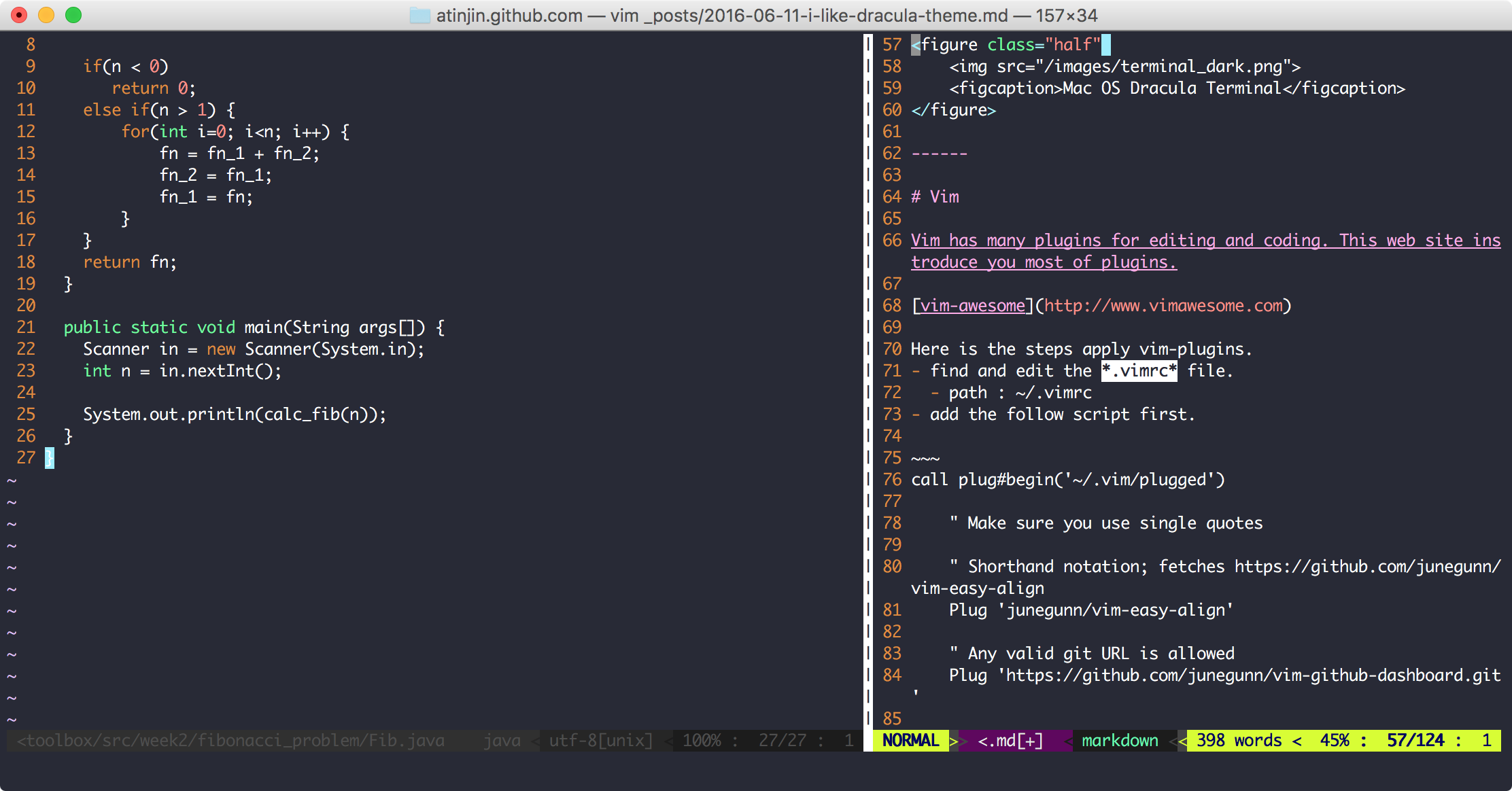Click line number 20 in the left pane gutter
1512x791 pixels.
point(26,306)
